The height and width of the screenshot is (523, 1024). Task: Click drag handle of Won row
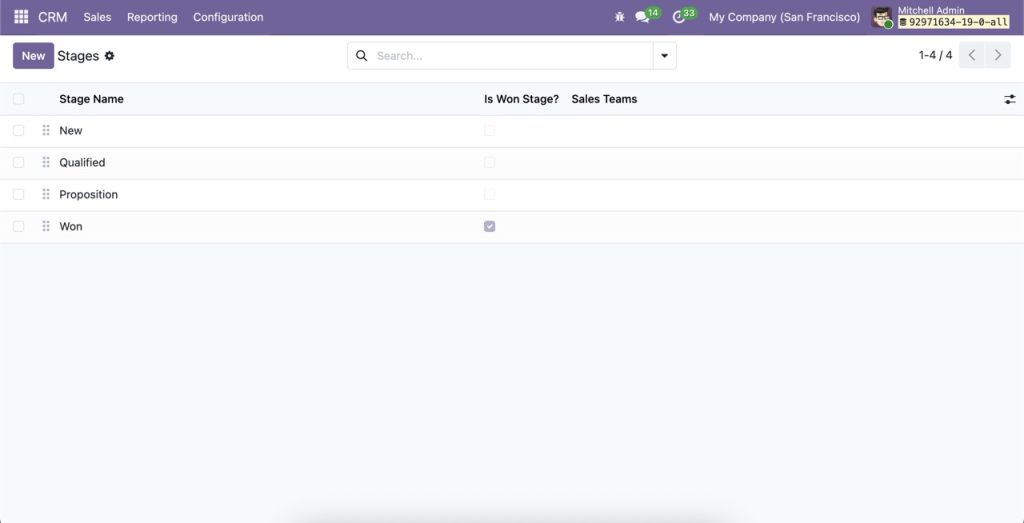coord(46,226)
